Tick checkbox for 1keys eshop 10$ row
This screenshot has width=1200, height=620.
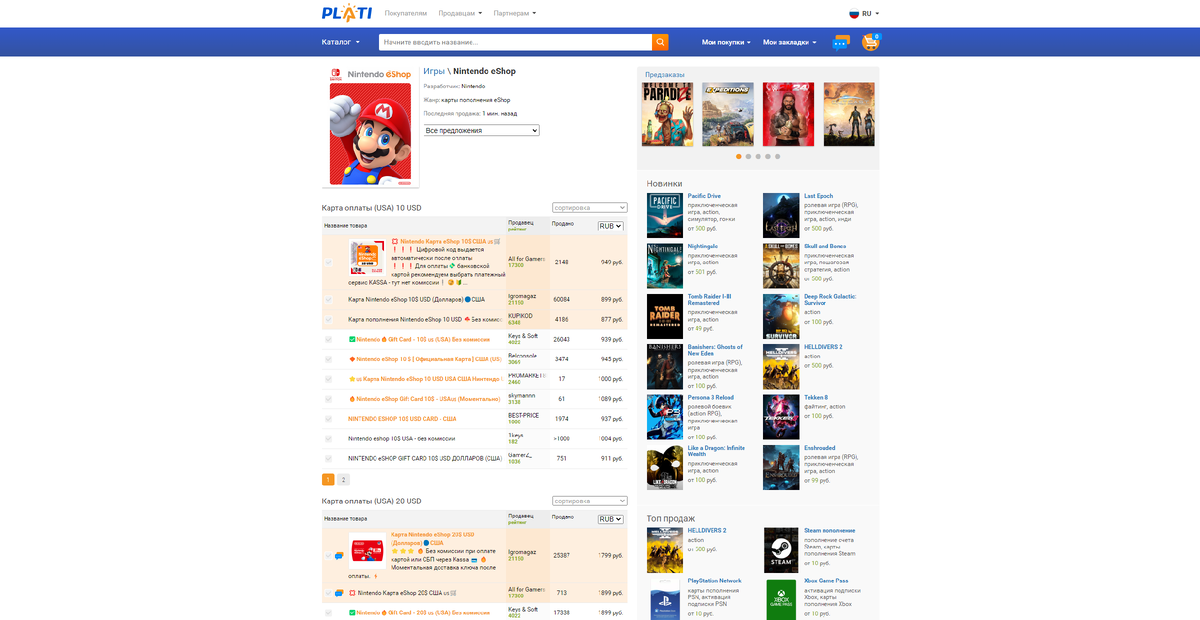[x=328, y=439]
